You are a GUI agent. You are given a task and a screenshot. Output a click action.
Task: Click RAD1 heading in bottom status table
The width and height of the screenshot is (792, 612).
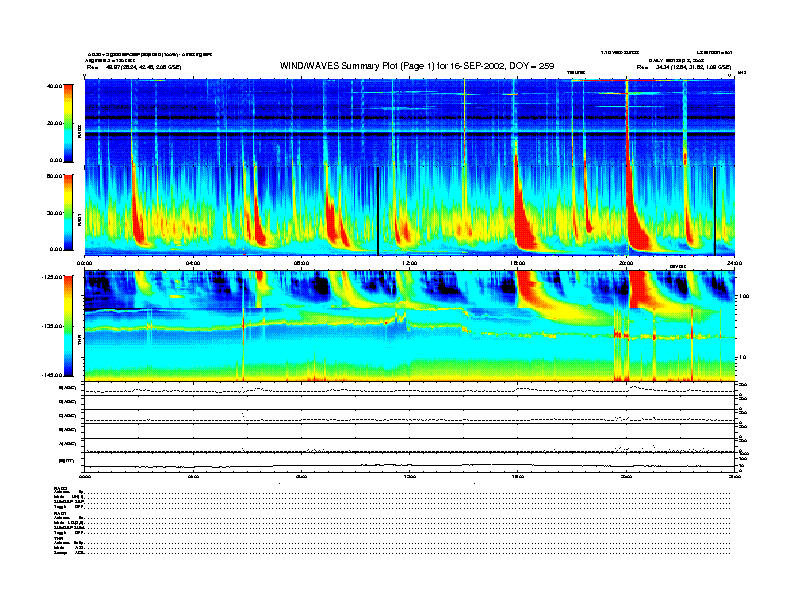tap(61, 514)
